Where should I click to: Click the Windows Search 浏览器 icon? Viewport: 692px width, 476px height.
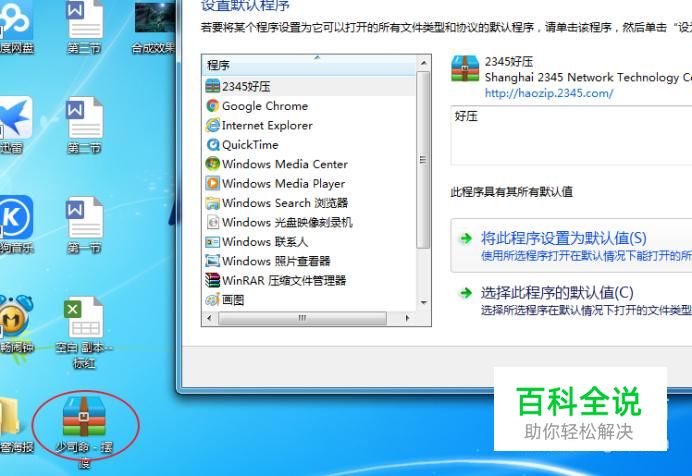213,202
